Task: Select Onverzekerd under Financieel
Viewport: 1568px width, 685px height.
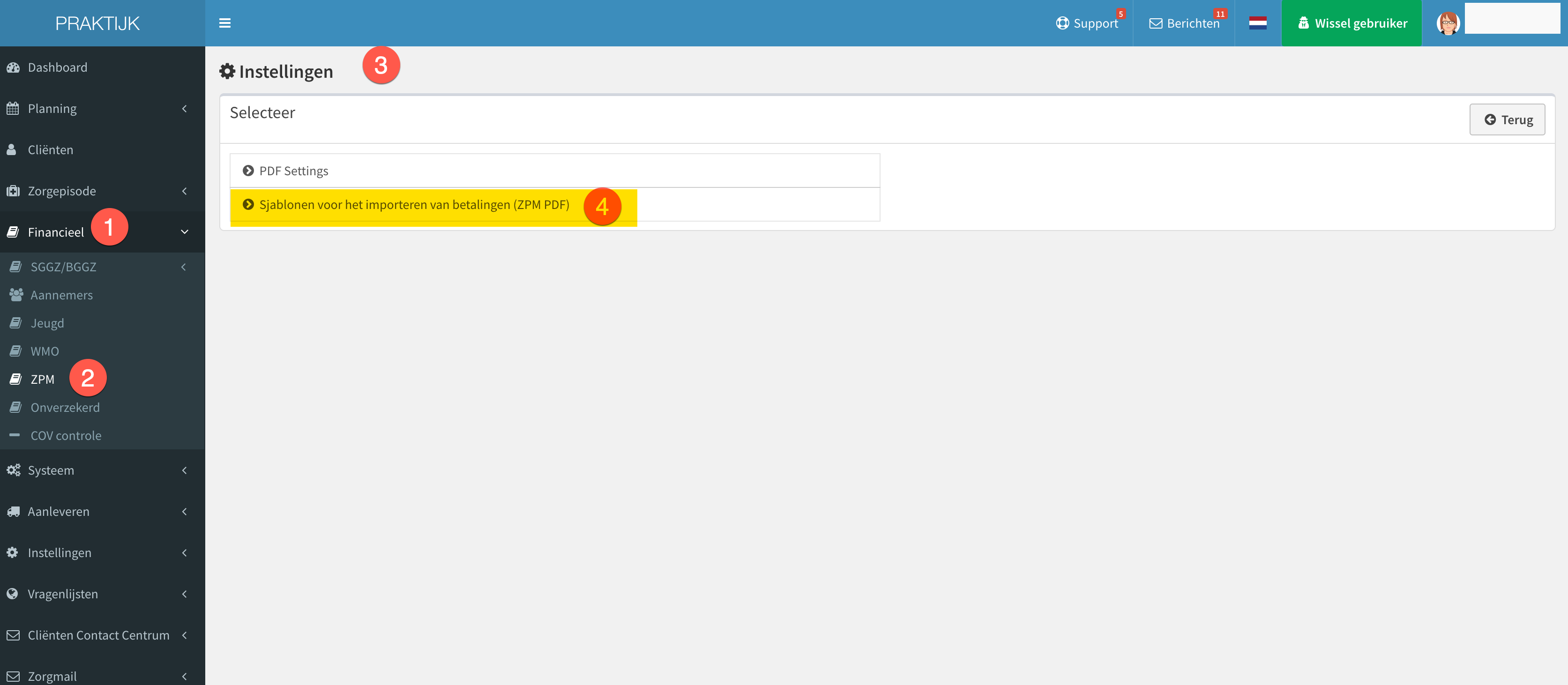Action: tap(102, 407)
